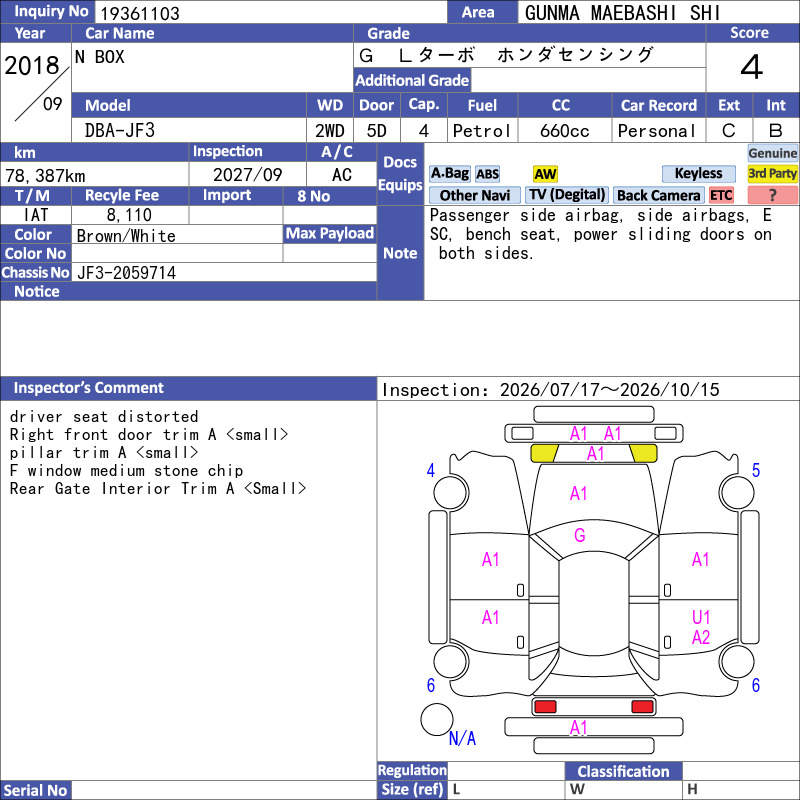Click the spare tire circle
Image resolution: width=800 pixels, height=800 pixels.
(x=436, y=719)
